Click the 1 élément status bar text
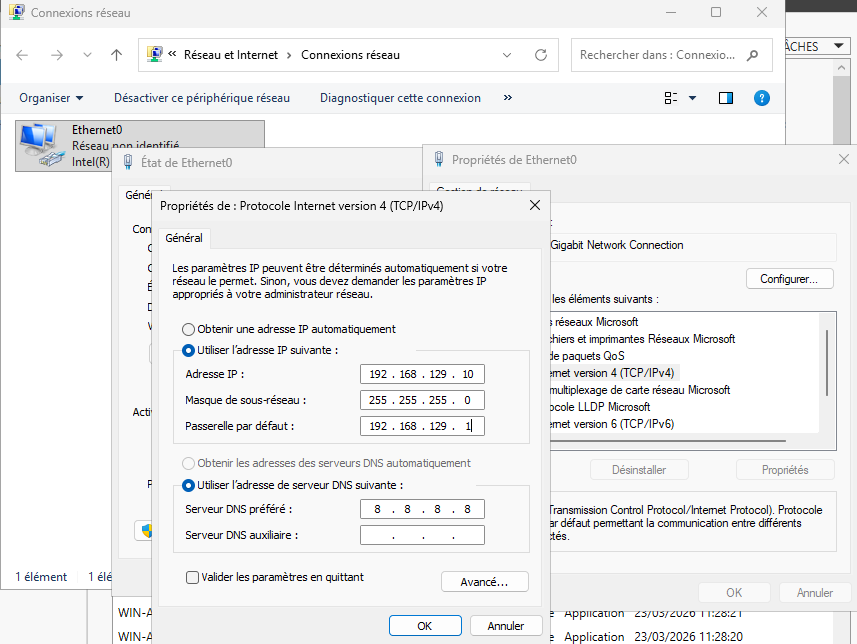Image resolution: width=857 pixels, height=644 pixels. click(41, 577)
